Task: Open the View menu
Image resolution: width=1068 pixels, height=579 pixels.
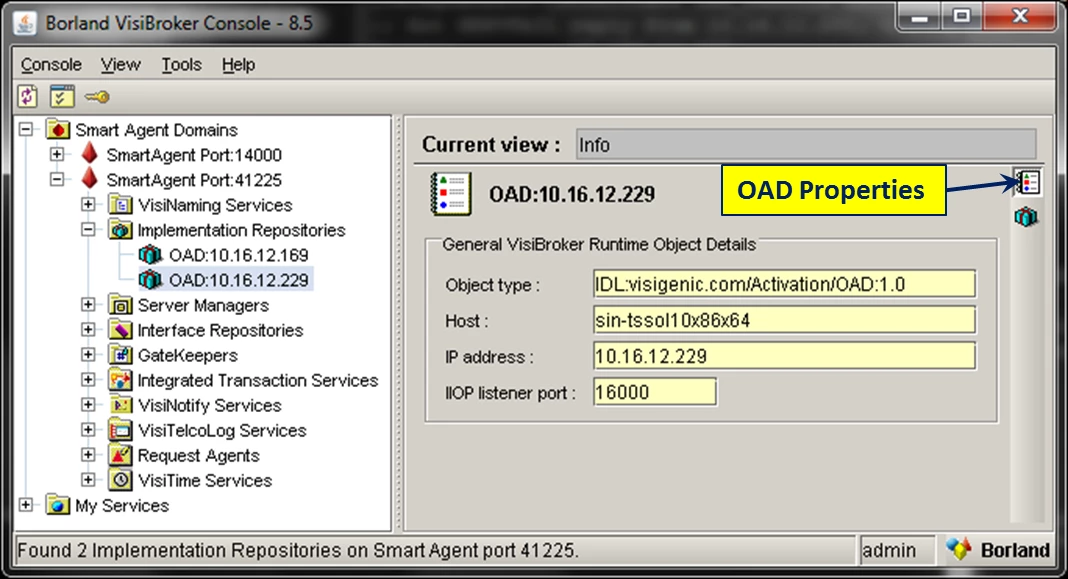Action: tap(121, 65)
